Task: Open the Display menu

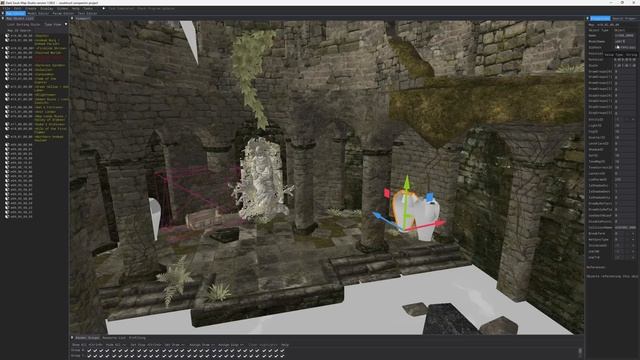Action: click(47, 9)
